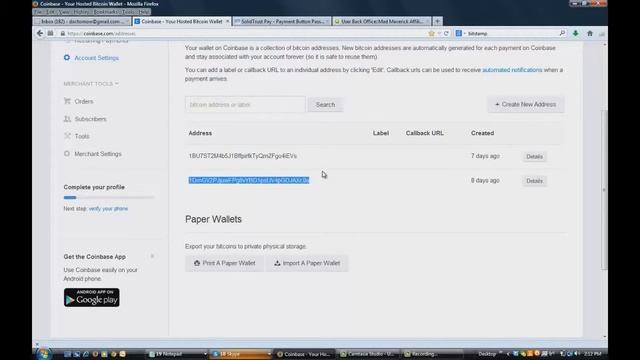
Task: Click the upload icon on Import A Paper Wallet
Action: click(x=277, y=263)
